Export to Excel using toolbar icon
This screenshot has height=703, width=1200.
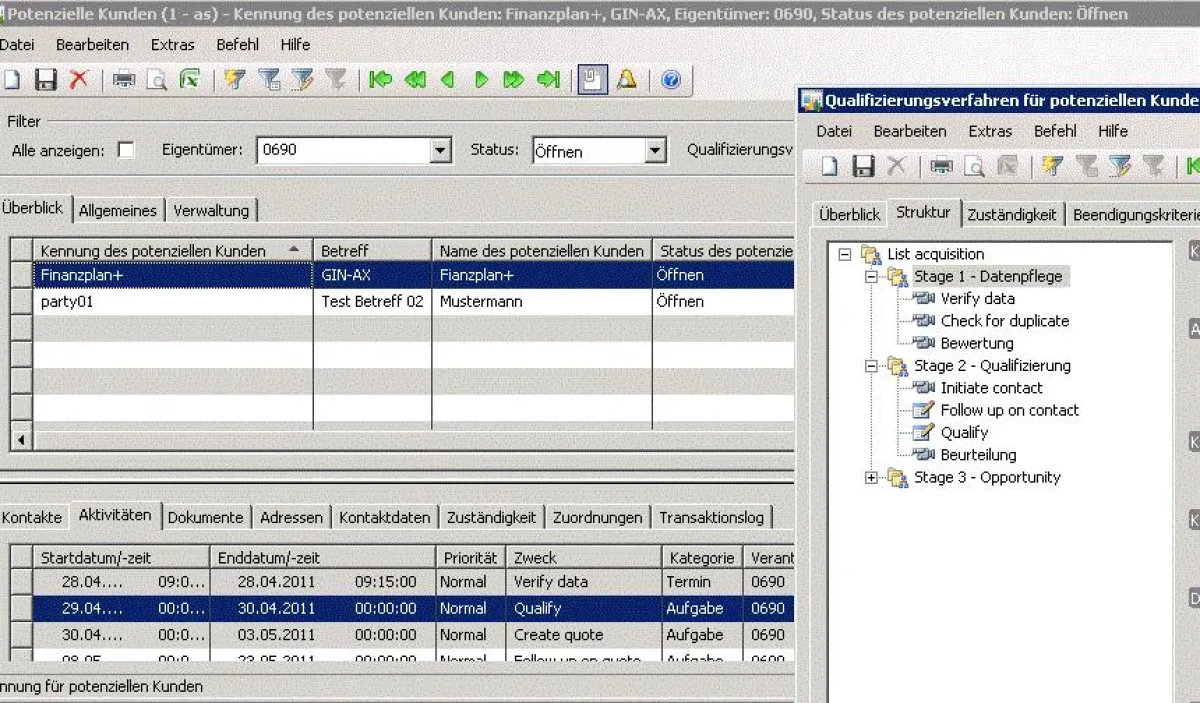tap(189, 80)
